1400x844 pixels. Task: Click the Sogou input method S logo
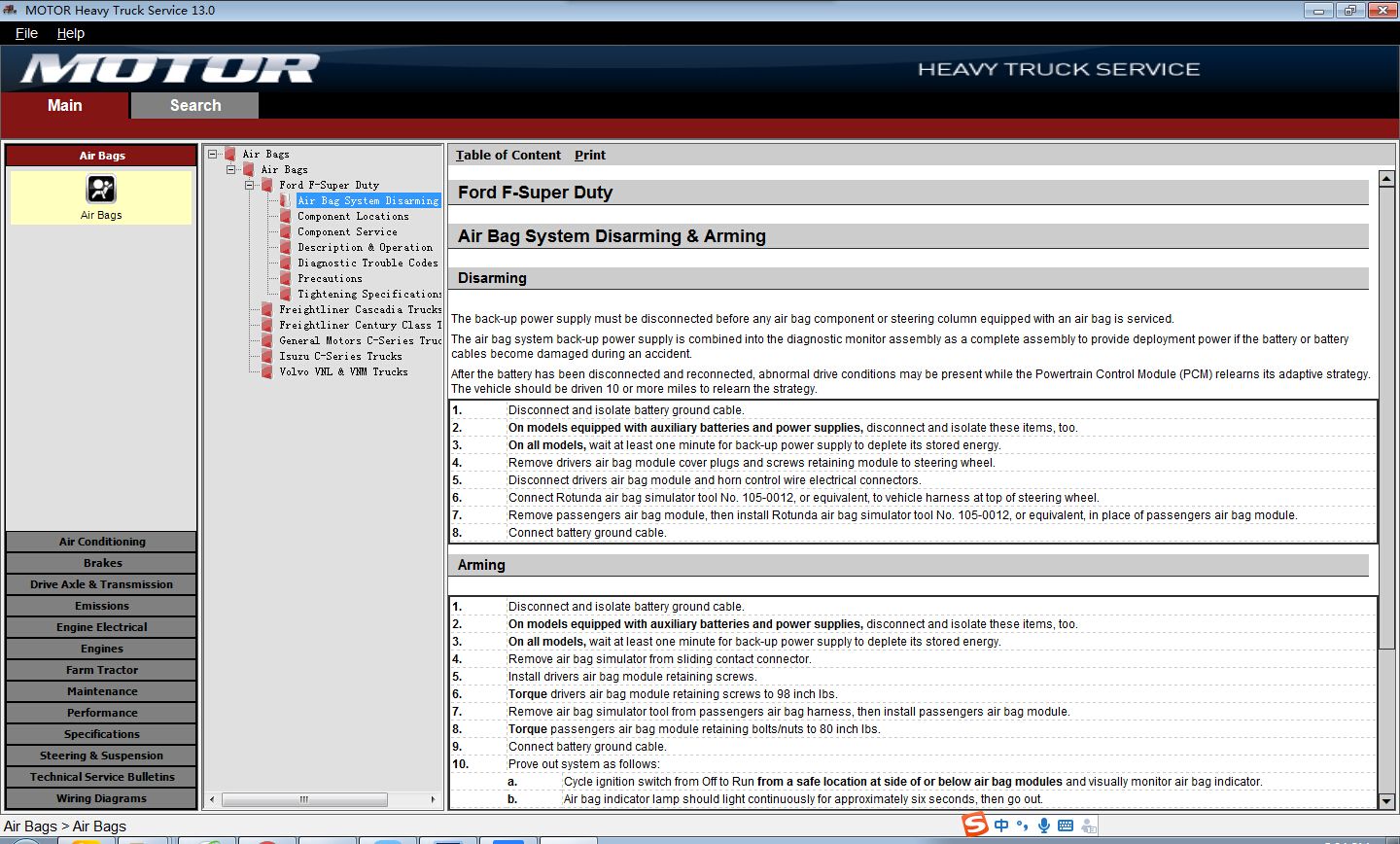coord(974,825)
